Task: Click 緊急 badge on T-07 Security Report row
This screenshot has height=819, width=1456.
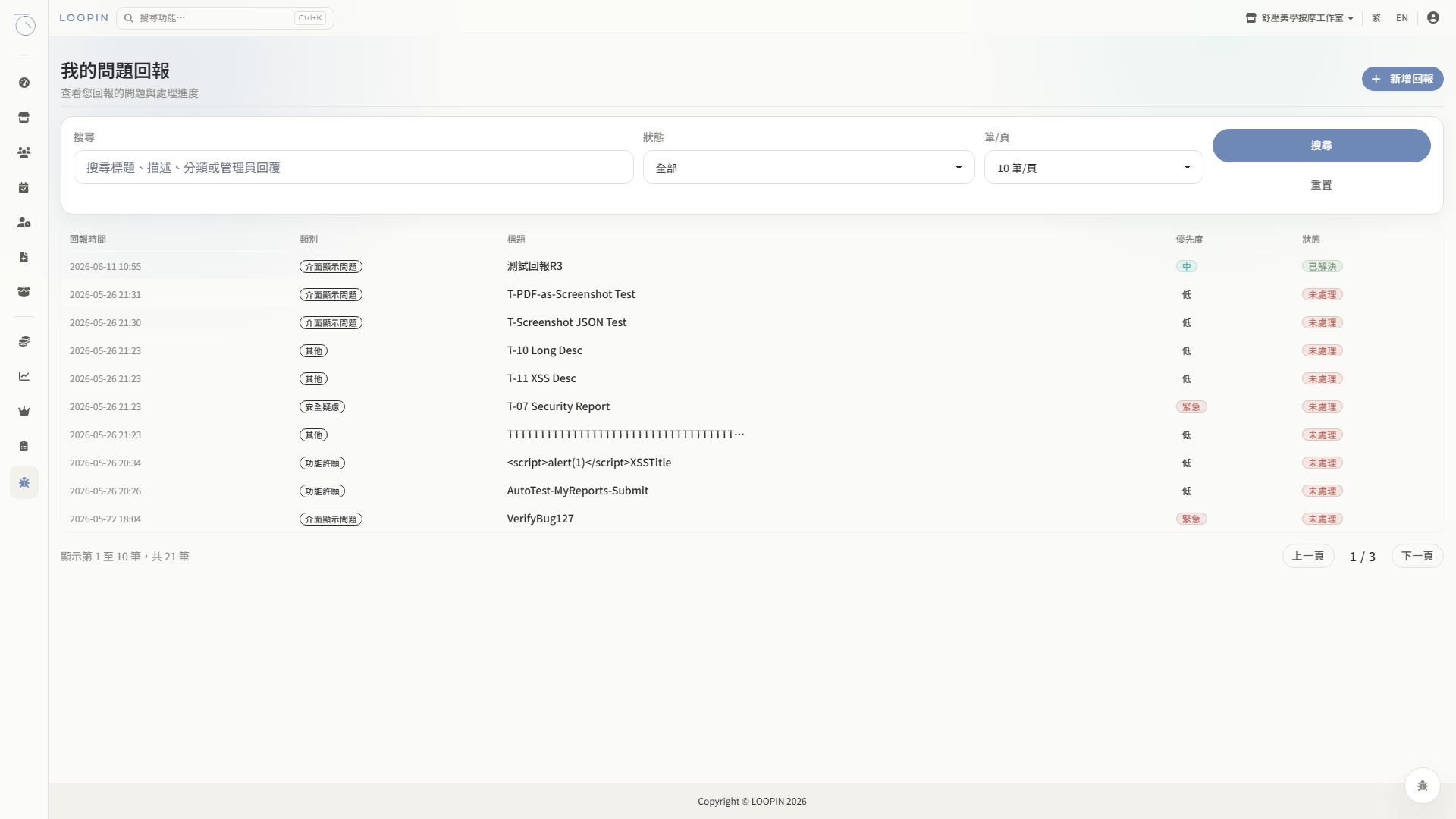Action: click(1191, 407)
